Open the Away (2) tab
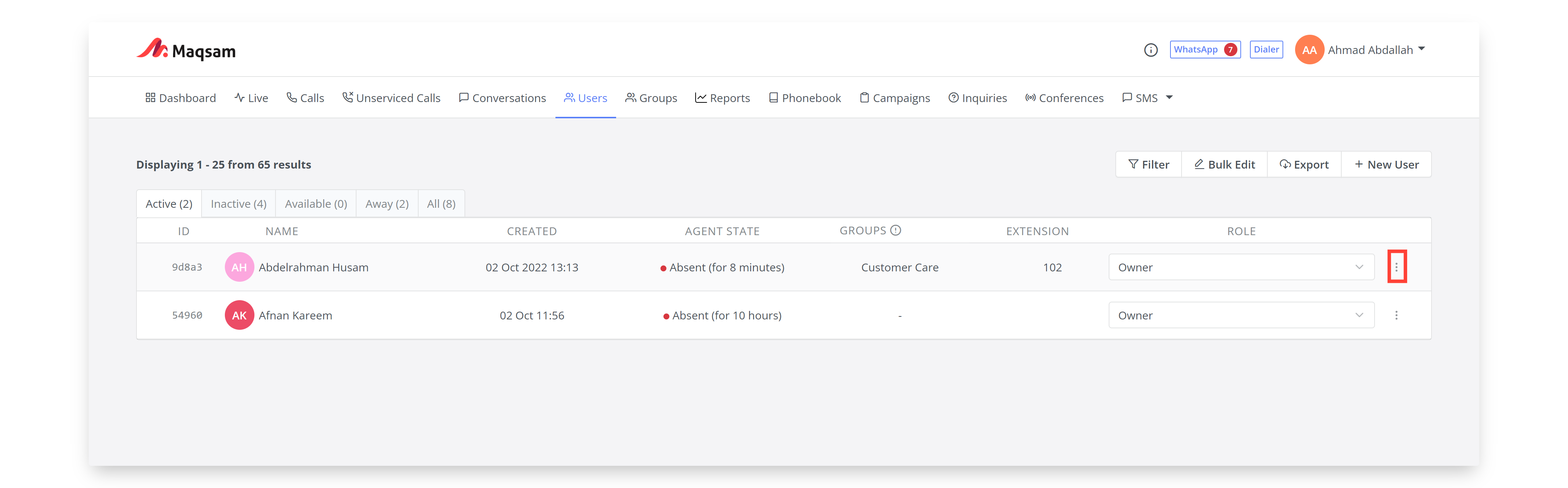Screen dimensions: 1568x488 coord(387,204)
